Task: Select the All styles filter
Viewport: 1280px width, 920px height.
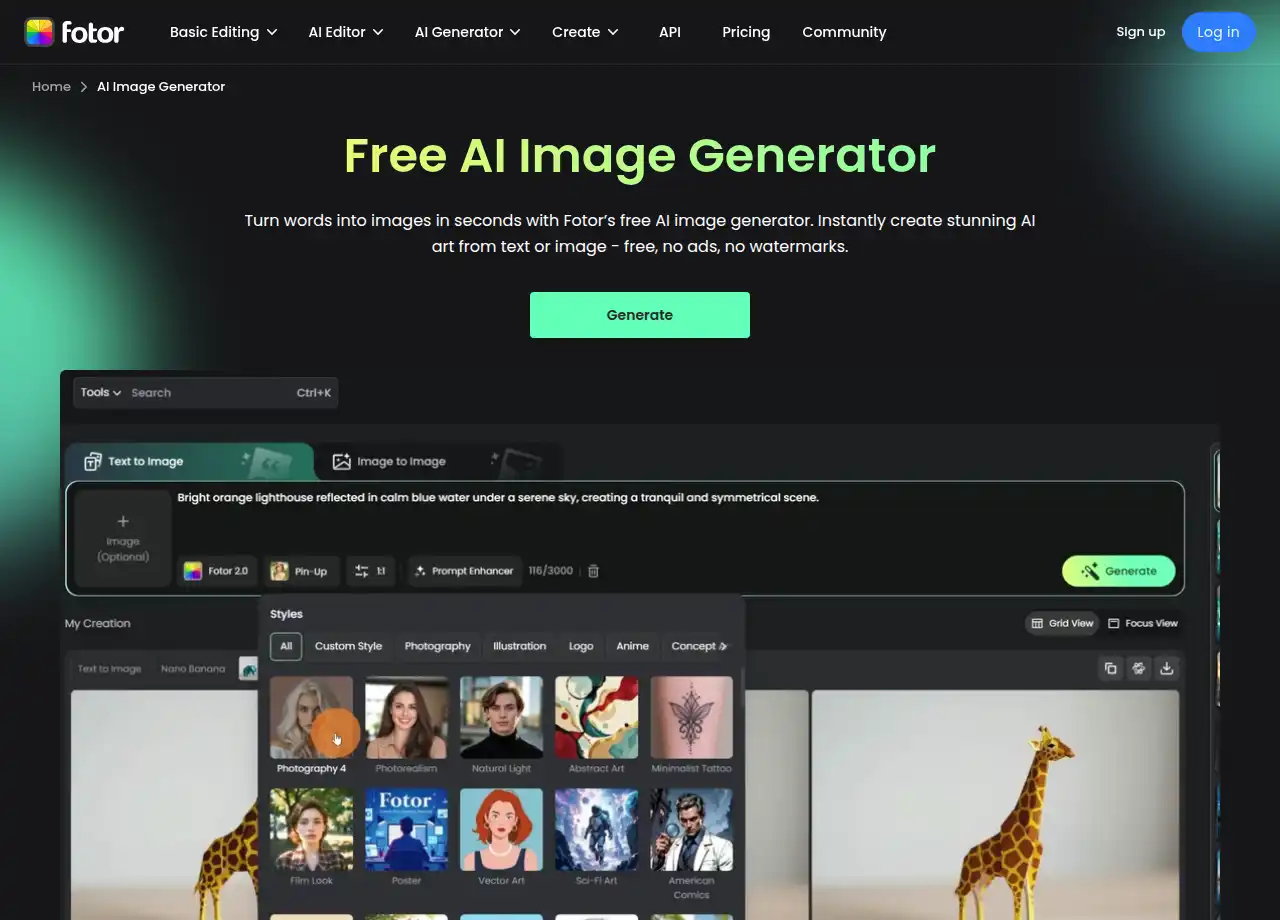Action: point(286,646)
